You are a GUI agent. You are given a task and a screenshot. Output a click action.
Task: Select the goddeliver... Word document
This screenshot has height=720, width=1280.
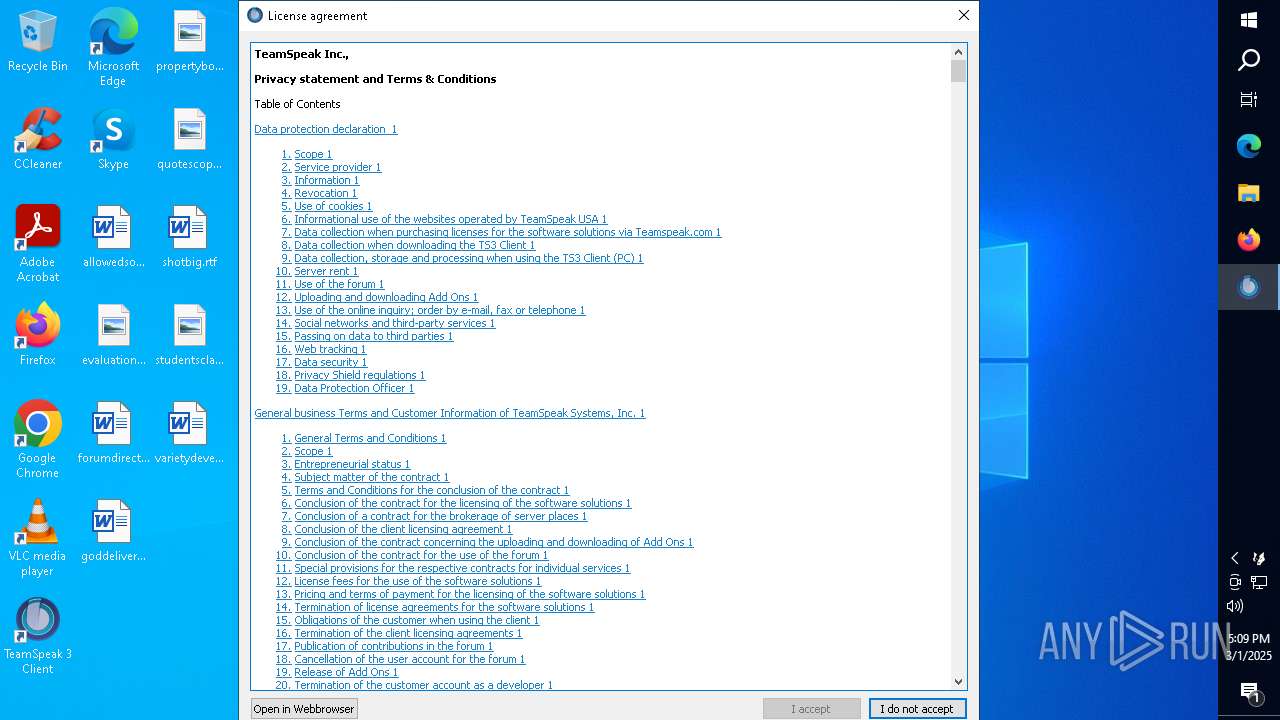tap(113, 532)
